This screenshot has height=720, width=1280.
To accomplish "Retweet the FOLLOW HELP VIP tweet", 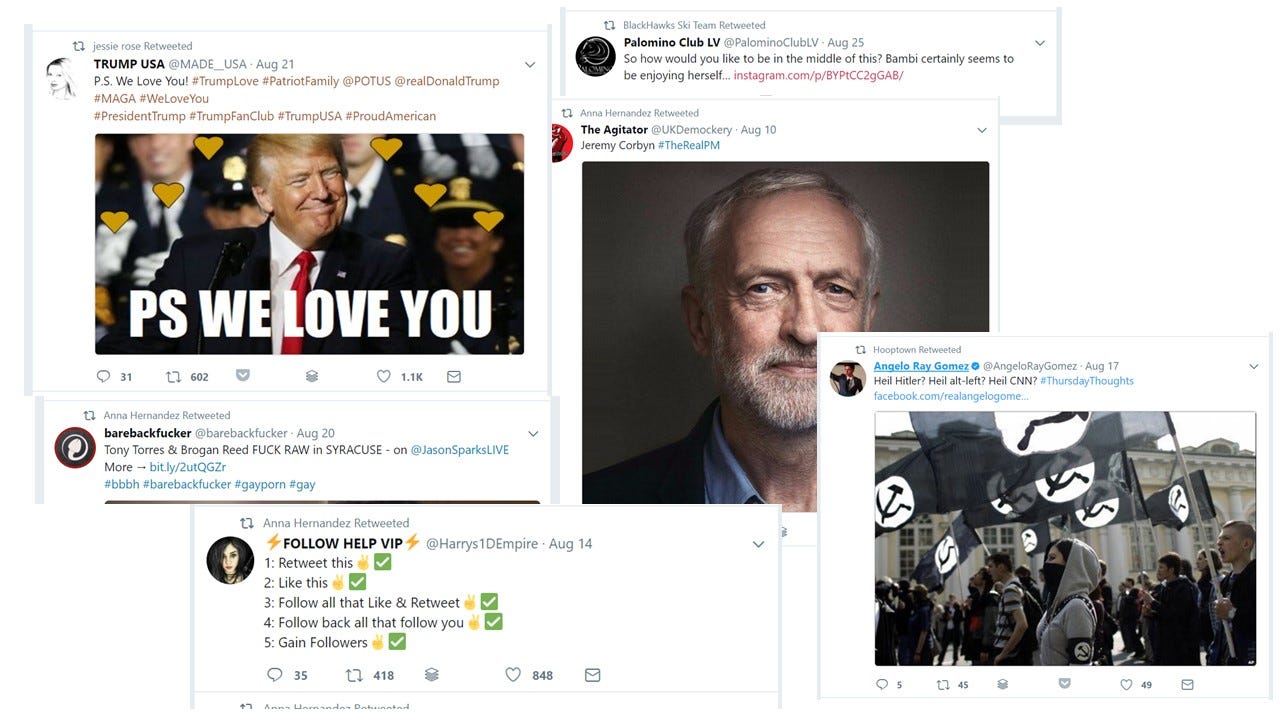I will [354, 675].
